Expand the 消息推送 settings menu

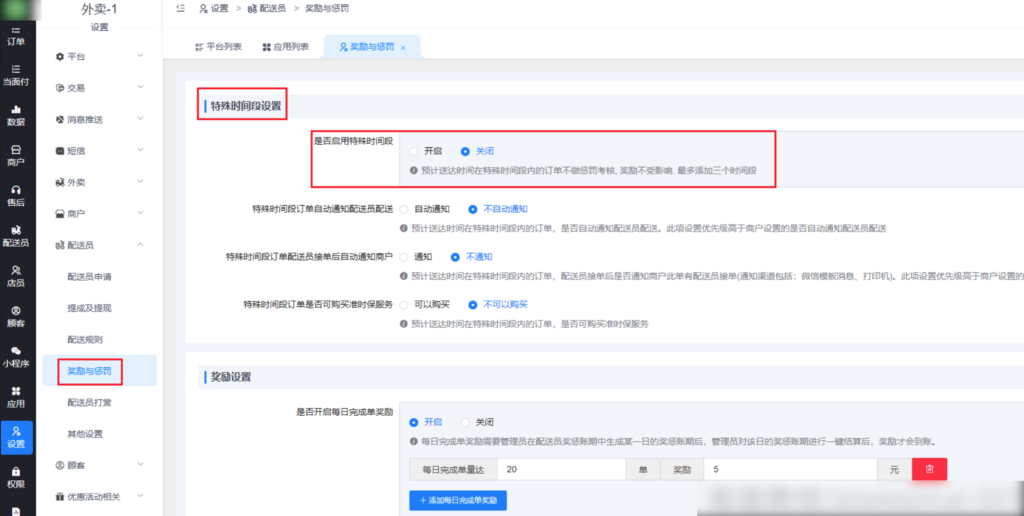(x=99, y=119)
